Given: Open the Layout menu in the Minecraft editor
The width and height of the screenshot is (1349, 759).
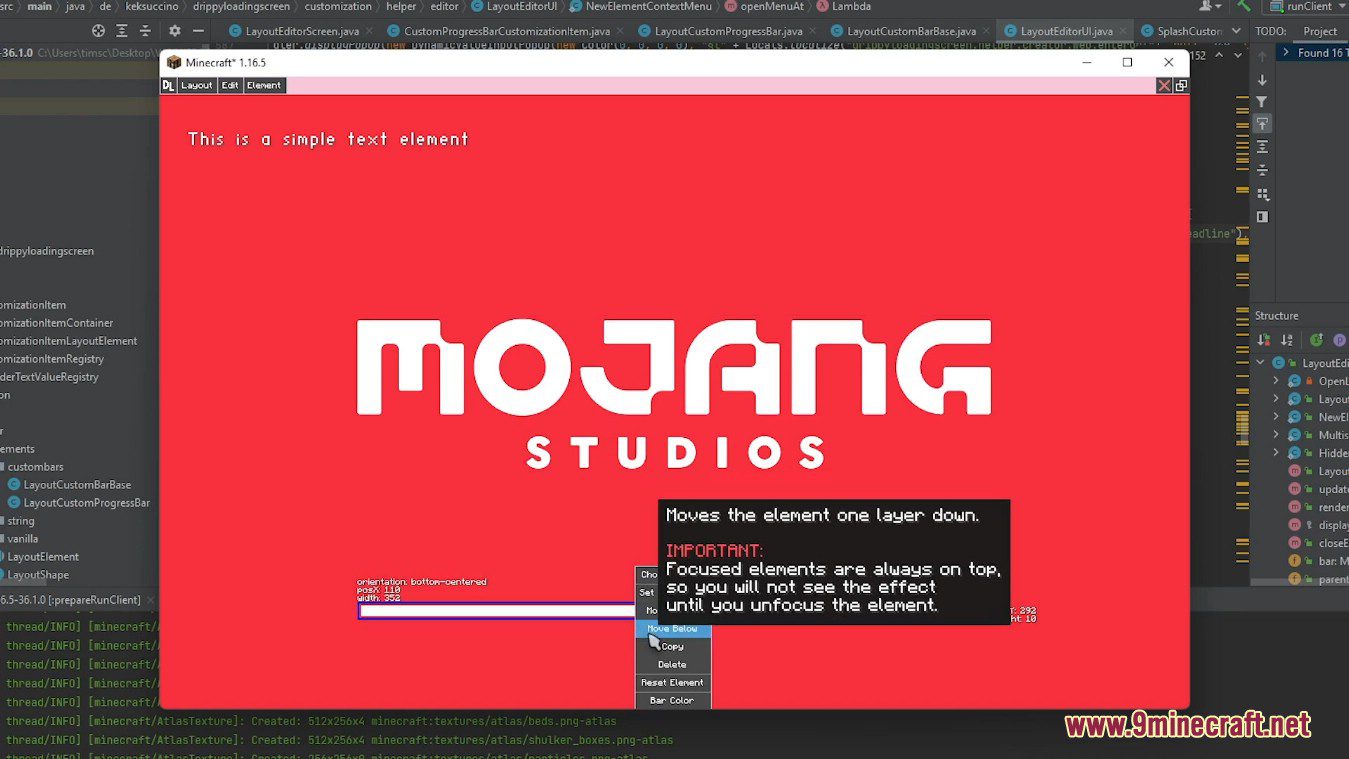Looking at the screenshot, I should click(196, 86).
